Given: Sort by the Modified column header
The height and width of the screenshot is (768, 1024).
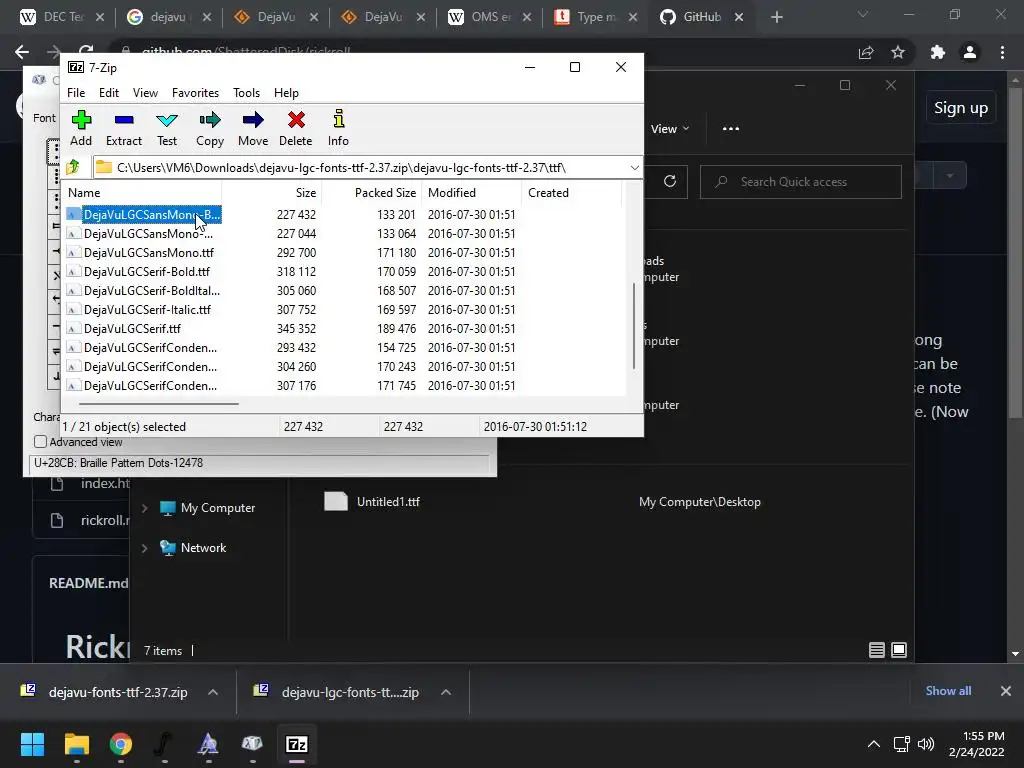Looking at the screenshot, I should (x=472, y=193).
